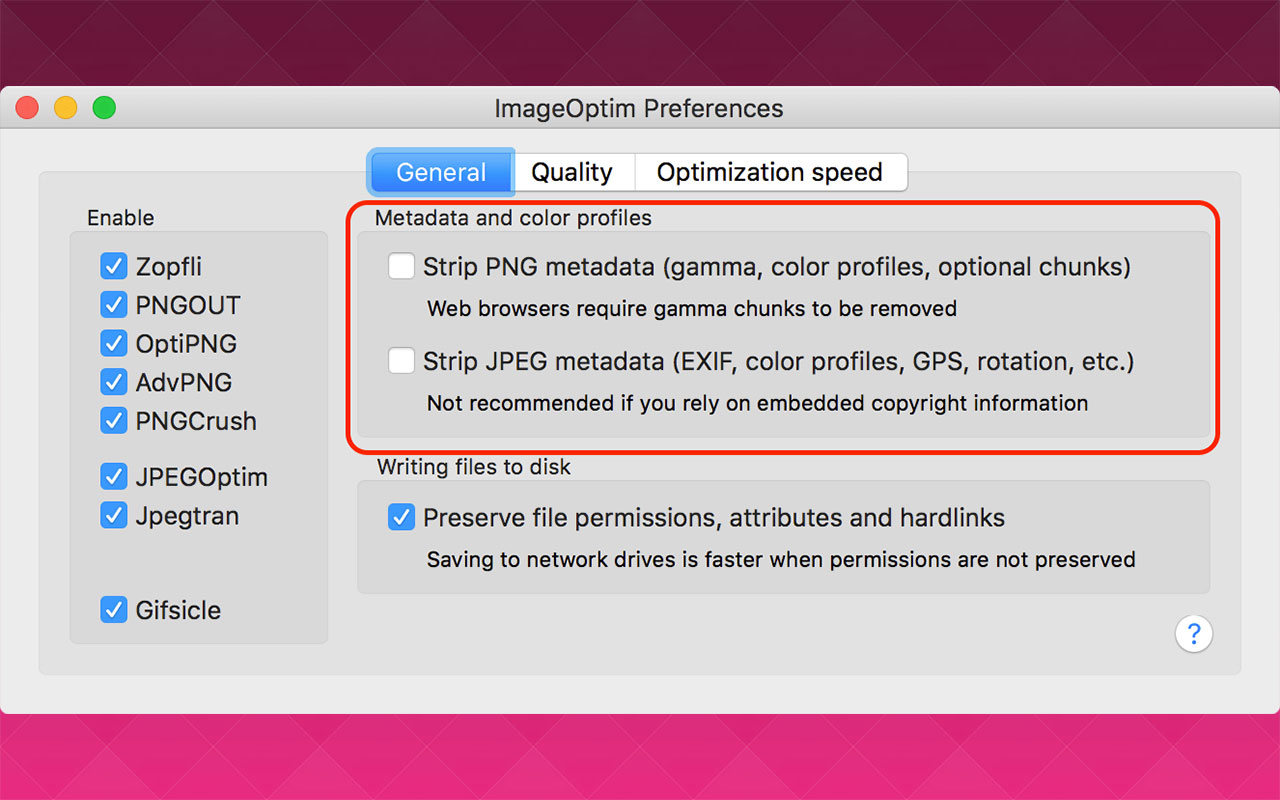Click the Metadata and color profiles heading
The width and height of the screenshot is (1280, 800).
coord(513,218)
